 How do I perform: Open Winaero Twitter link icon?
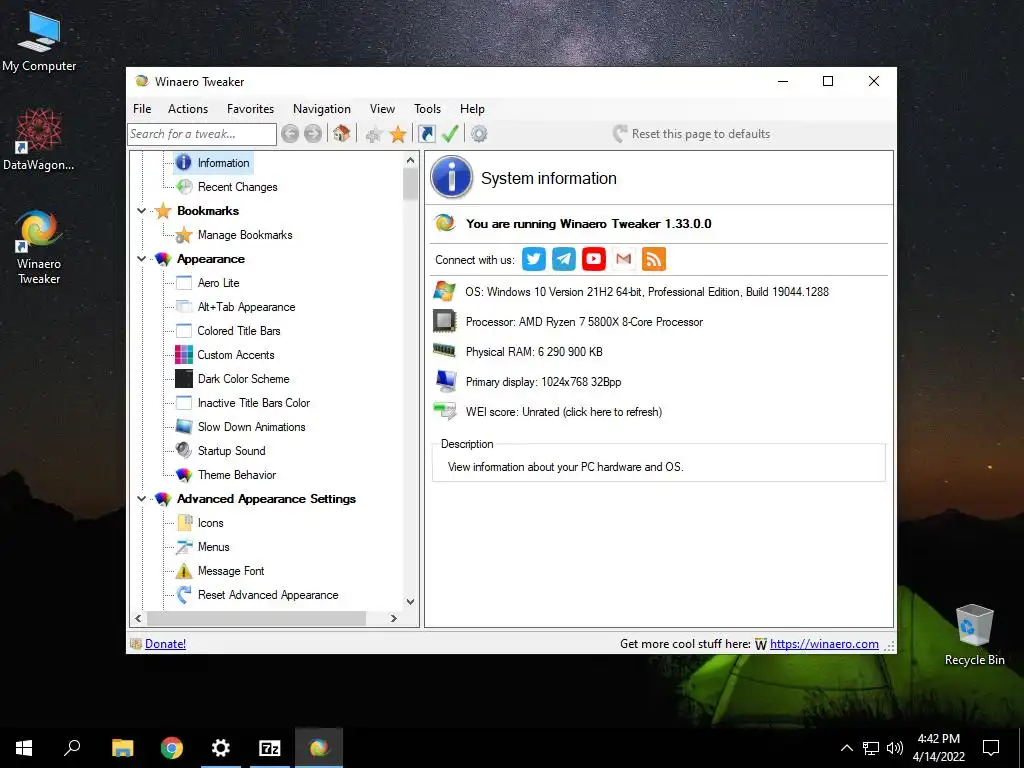pyautogui.click(x=534, y=259)
